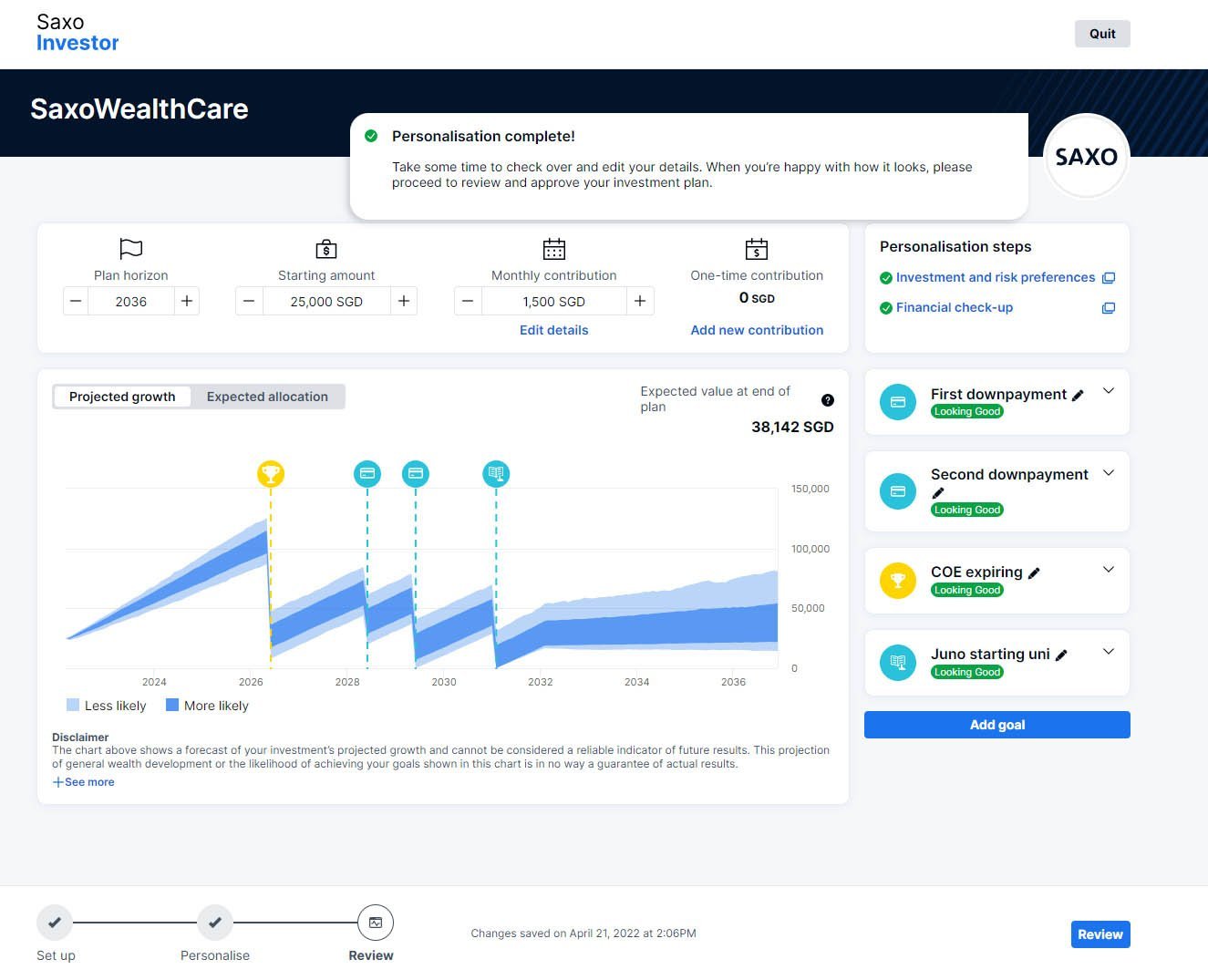Click the Monthly contribution calendar icon
The height and width of the screenshot is (980, 1208).
(554, 249)
